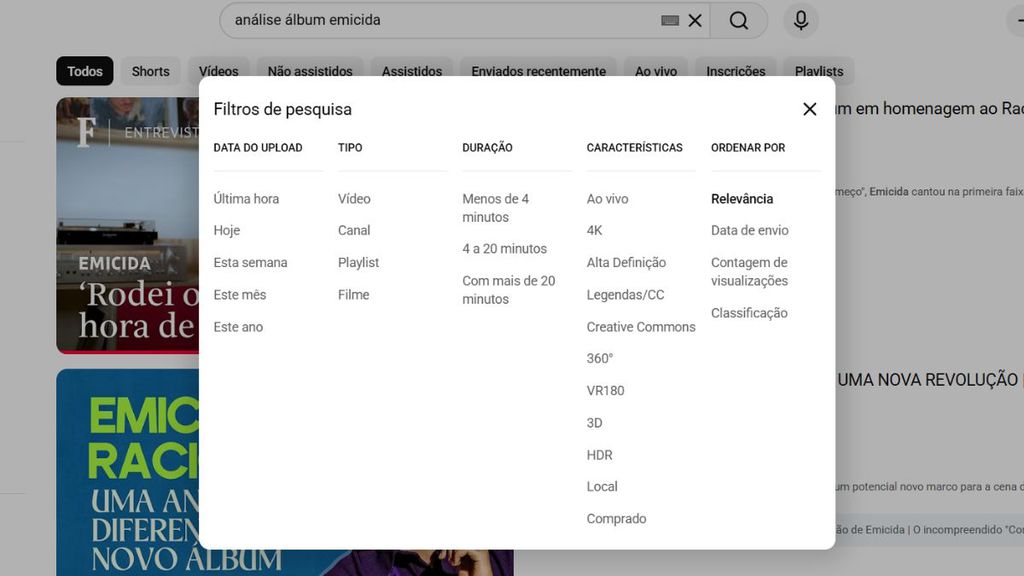Click the search magnifying glass icon

pos(739,20)
